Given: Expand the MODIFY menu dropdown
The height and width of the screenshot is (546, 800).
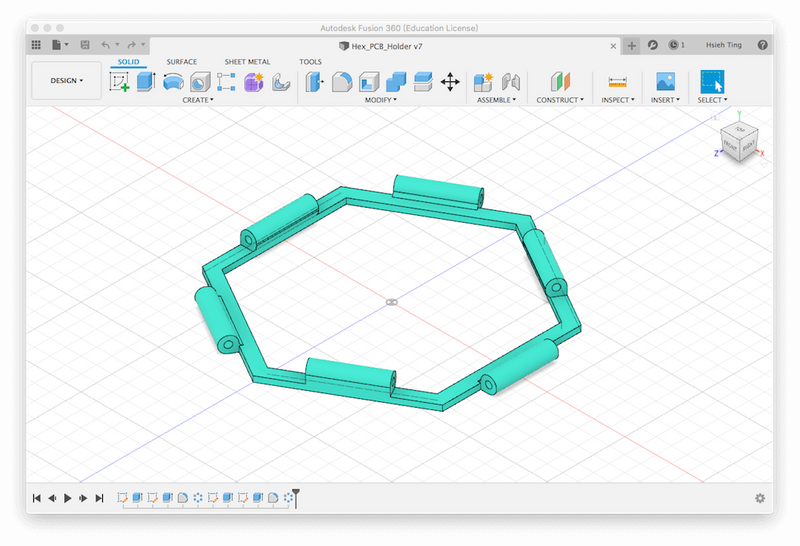Looking at the screenshot, I should click(x=380, y=100).
